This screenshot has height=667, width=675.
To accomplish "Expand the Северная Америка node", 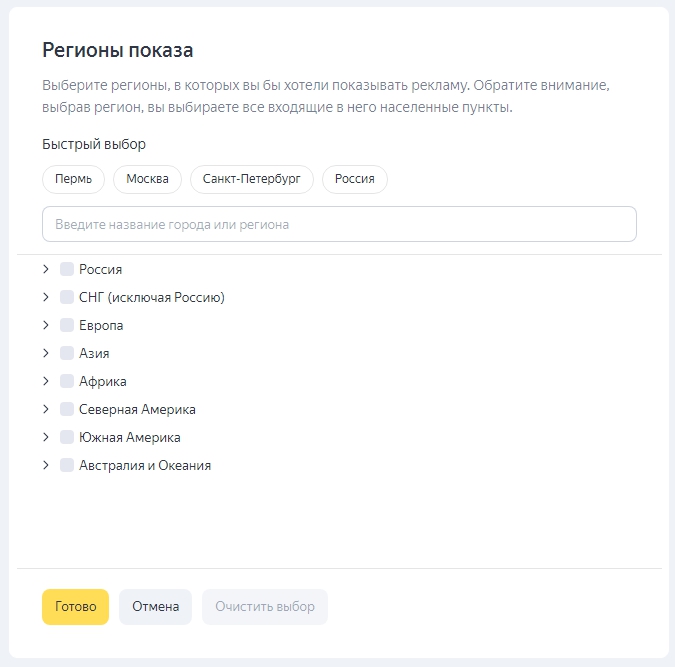I will coord(46,409).
